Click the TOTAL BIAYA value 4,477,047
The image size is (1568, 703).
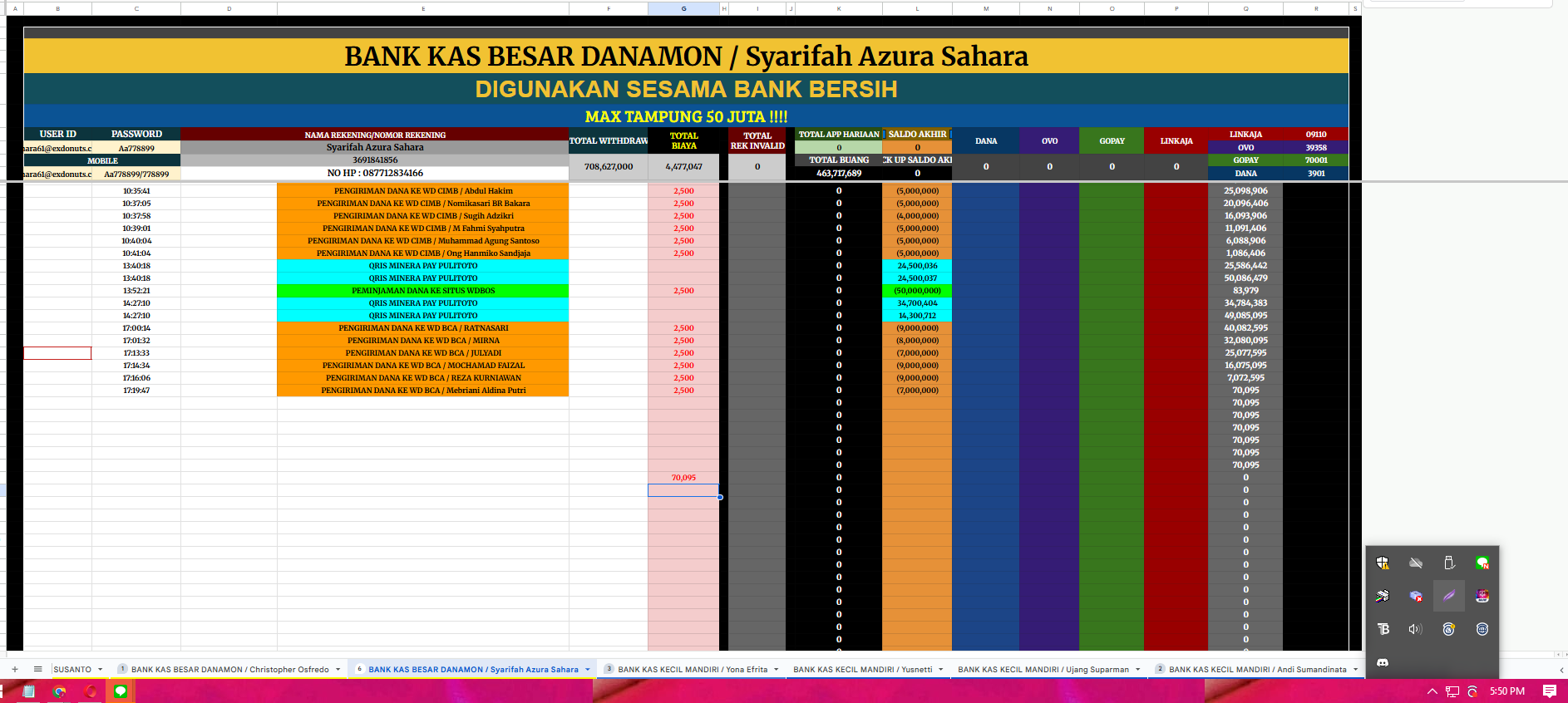683,166
